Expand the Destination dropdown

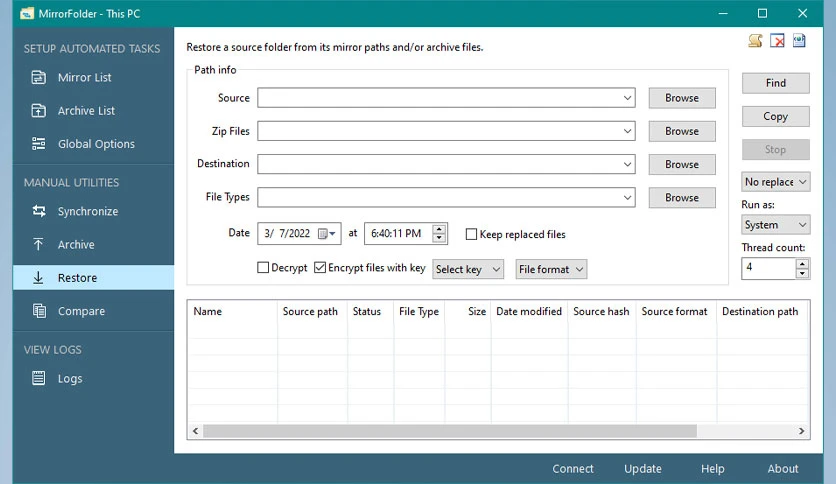[x=627, y=164]
